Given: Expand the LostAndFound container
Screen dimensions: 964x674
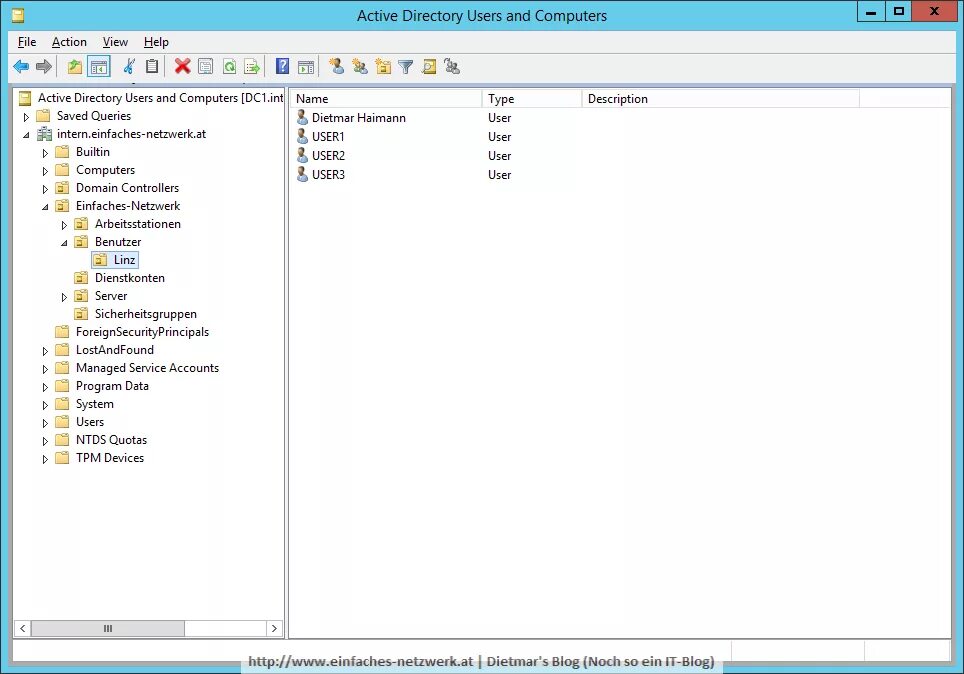Looking at the screenshot, I should (45, 351).
